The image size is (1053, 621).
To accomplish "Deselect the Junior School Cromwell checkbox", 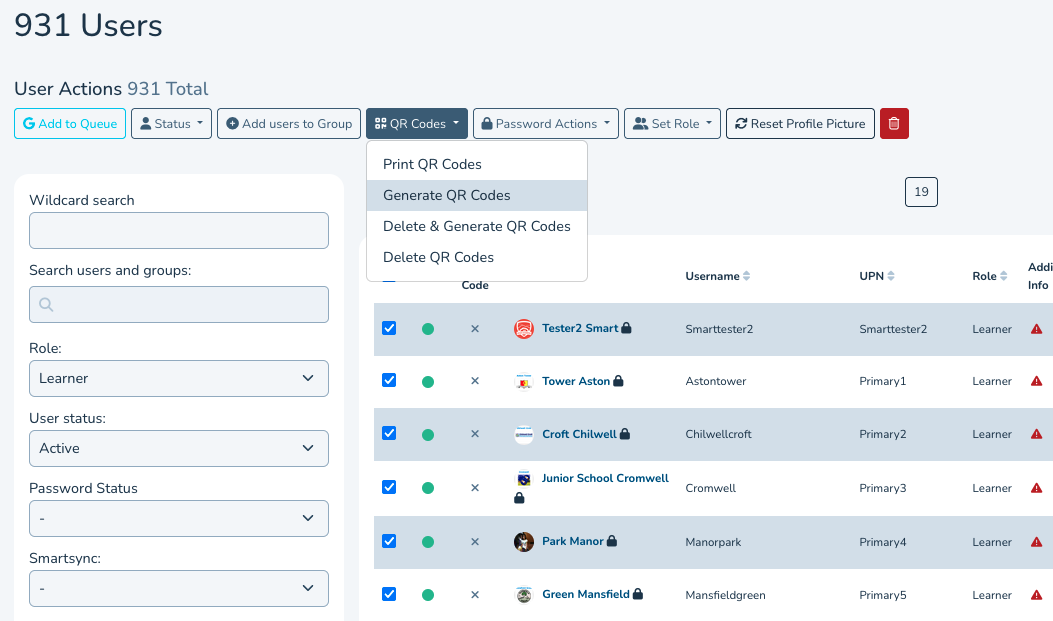I will (389, 488).
